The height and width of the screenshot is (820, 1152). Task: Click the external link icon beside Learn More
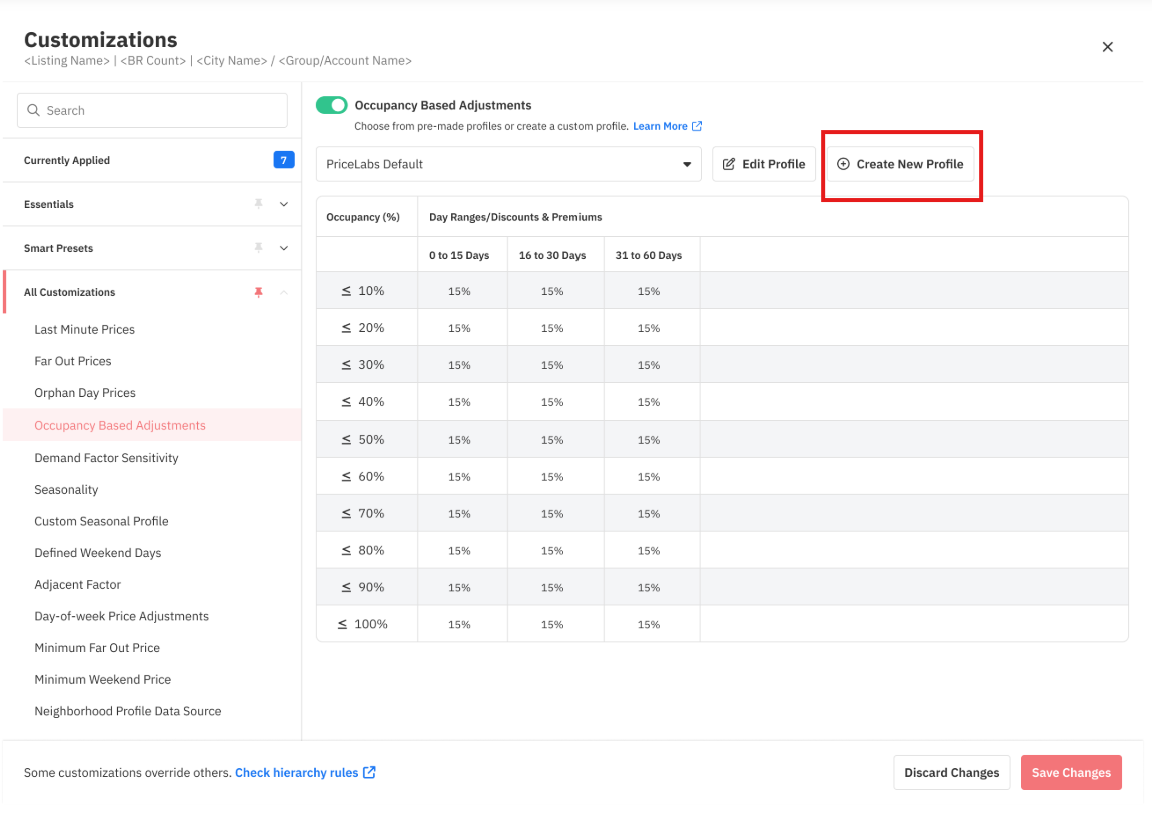pyautogui.click(x=697, y=126)
